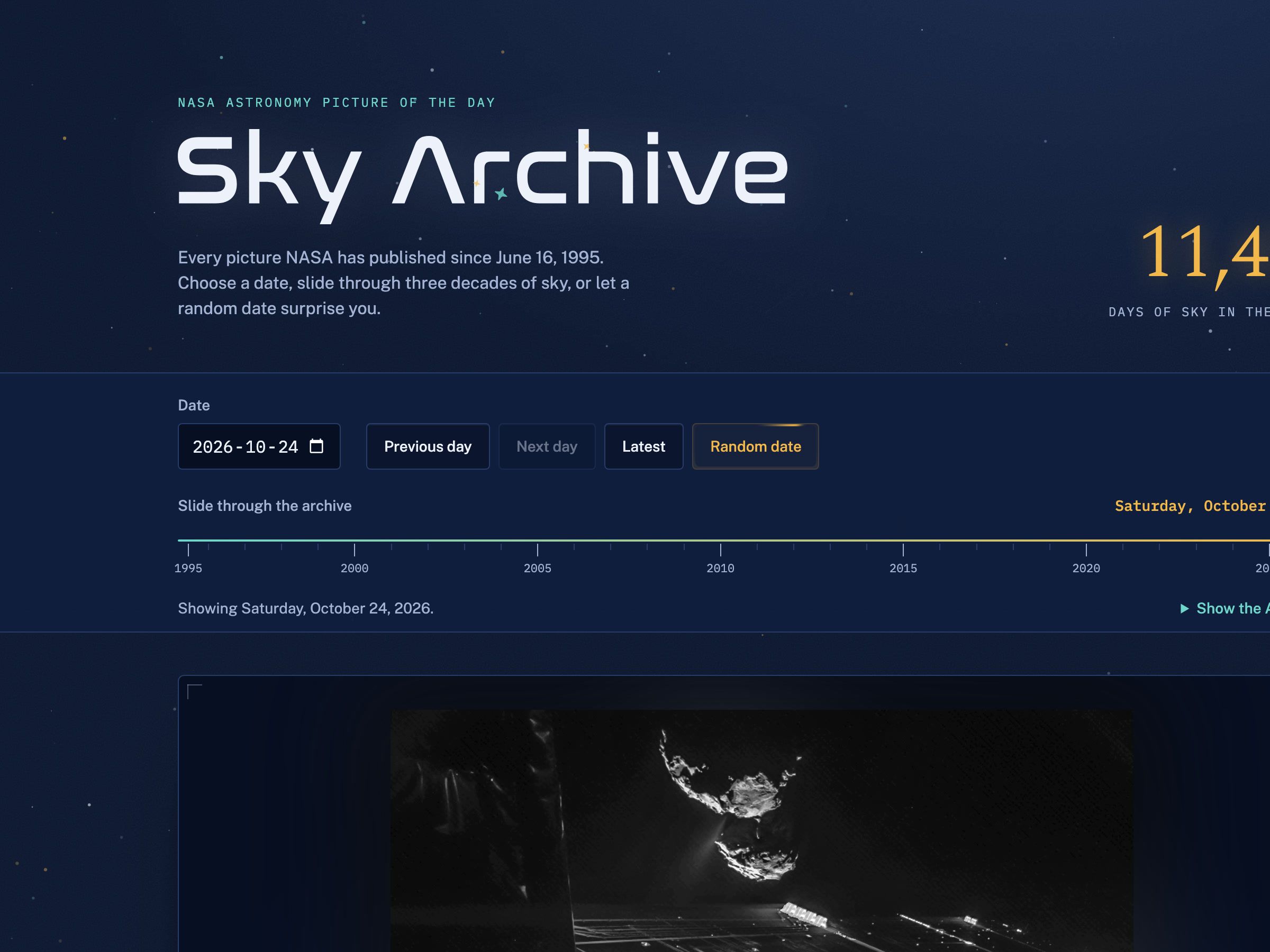The height and width of the screenshot is (952, 1270).
Task: Click the 'Saturday, October' slider date readout
Action: pyautogui.click(x=1191, y=506)
